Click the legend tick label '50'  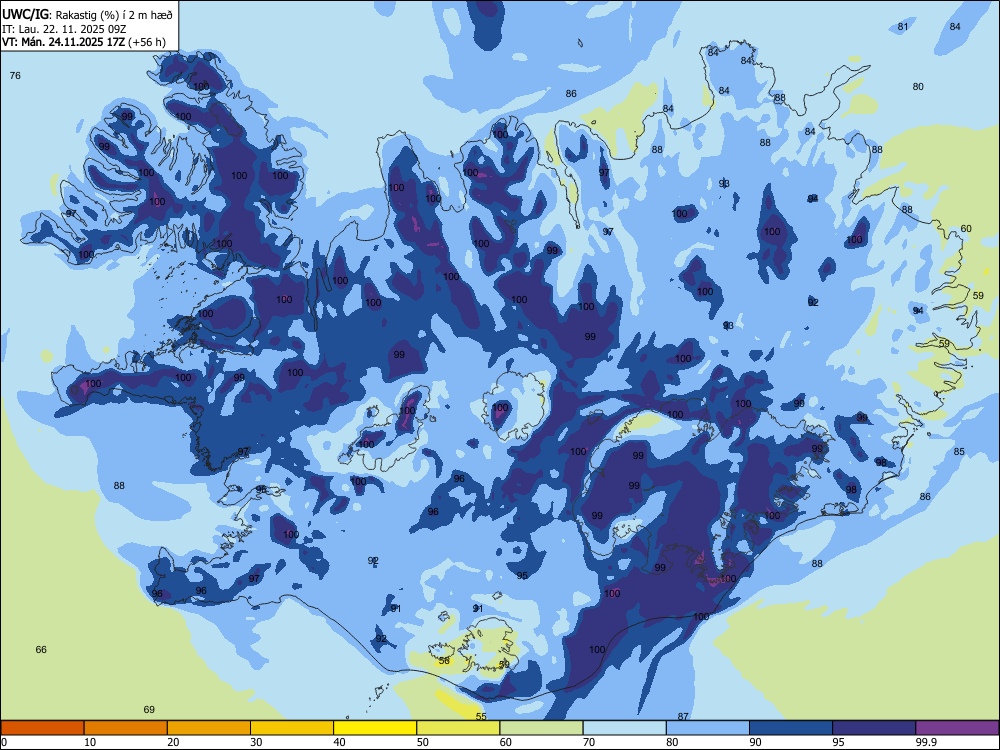point(423,742)
